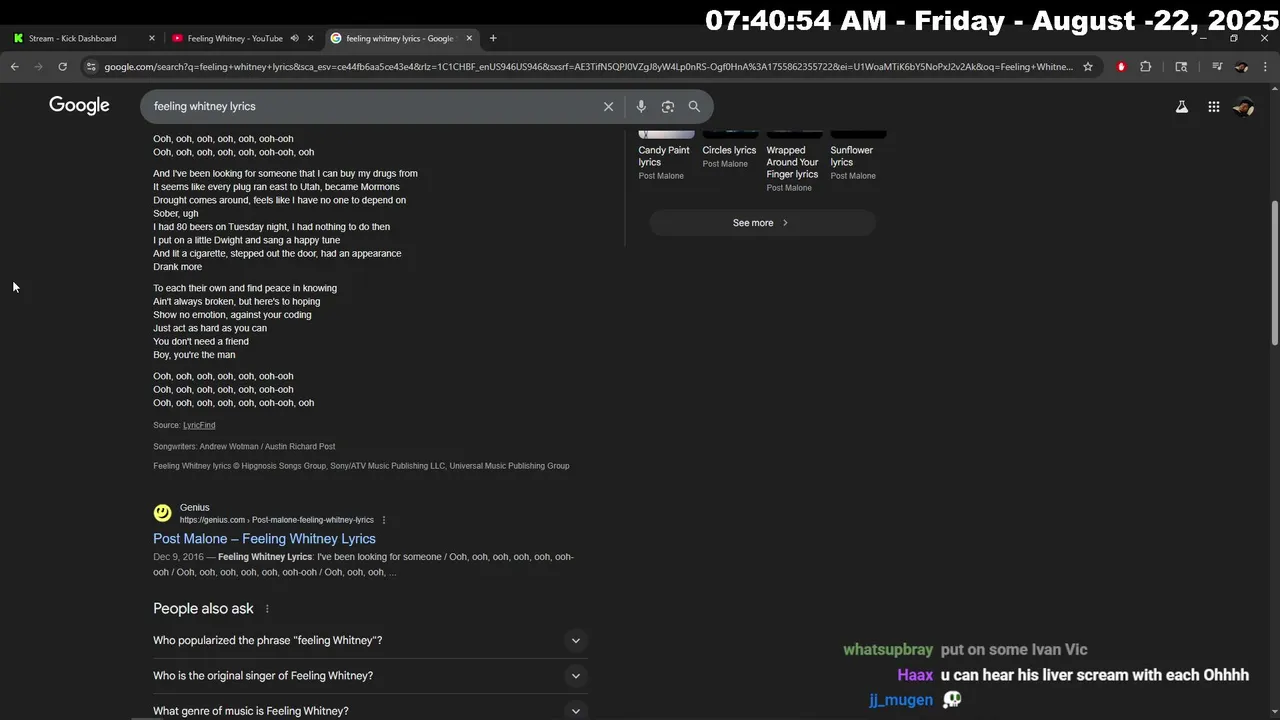Open Circles lyrics card

point(729,150)
